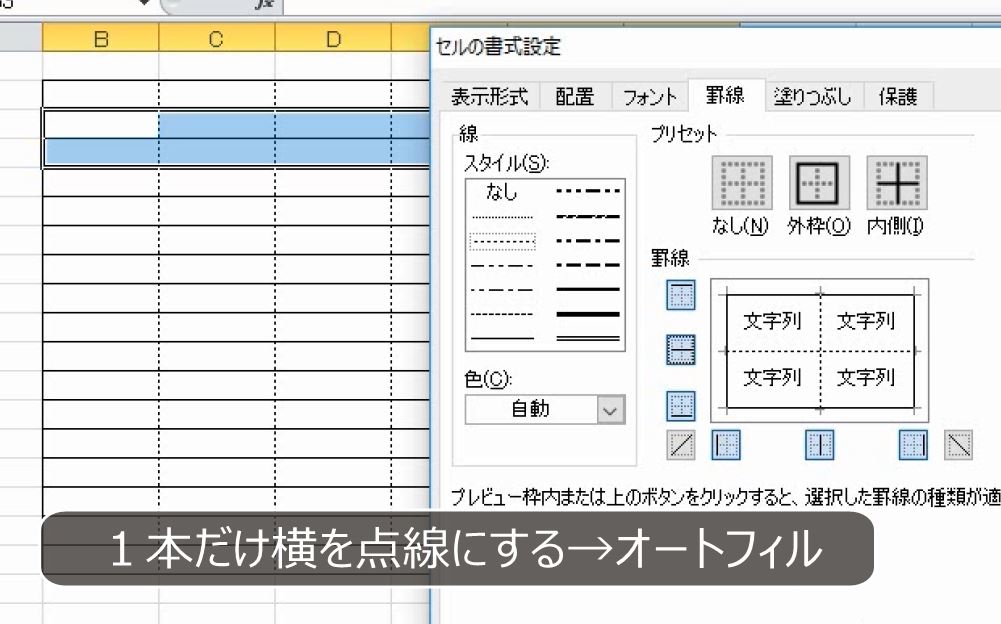Screen dimensions: 1001x624
Task: Apply the 外枠 outline preset
Action: point(818,184)
